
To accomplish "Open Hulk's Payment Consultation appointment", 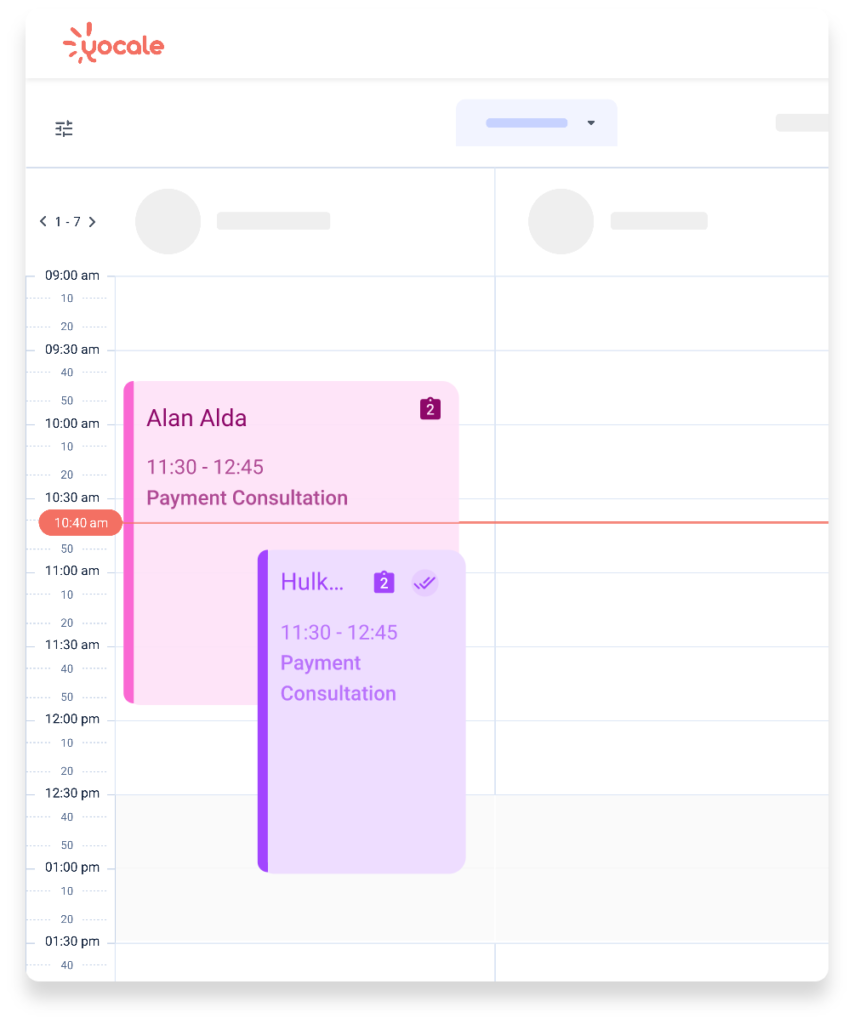I will 362,712.
